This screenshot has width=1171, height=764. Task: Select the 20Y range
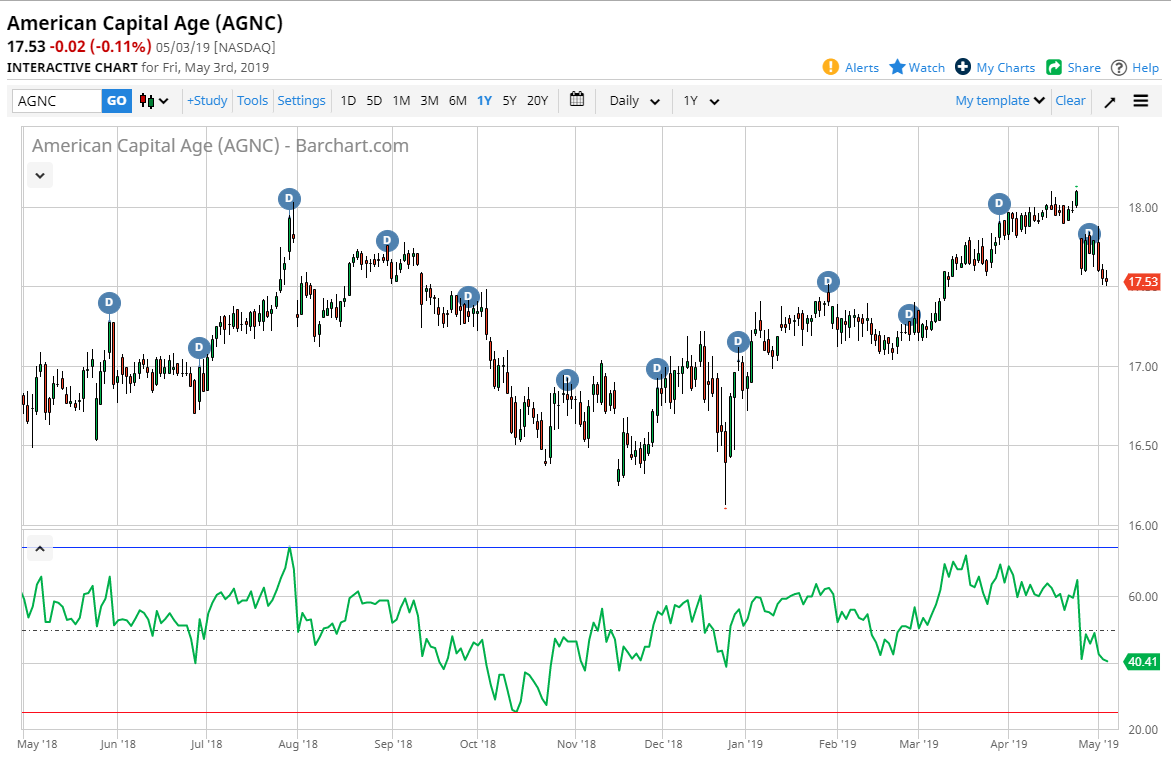538,101
